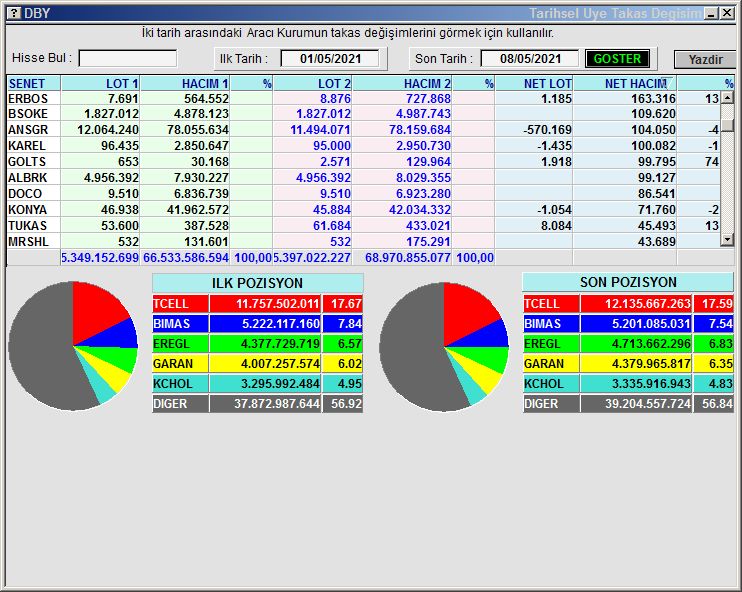Sort by the NET HACIM column header

[625, 84]
